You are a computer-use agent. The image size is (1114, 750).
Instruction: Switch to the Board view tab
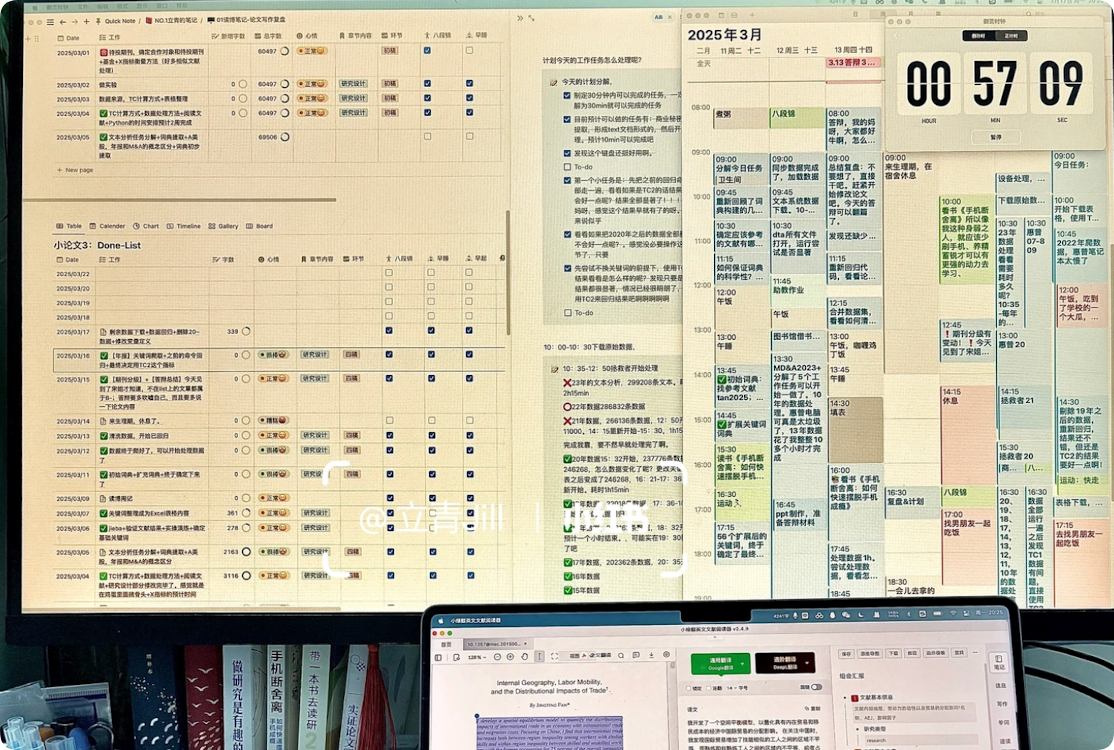tap(259, 226)
